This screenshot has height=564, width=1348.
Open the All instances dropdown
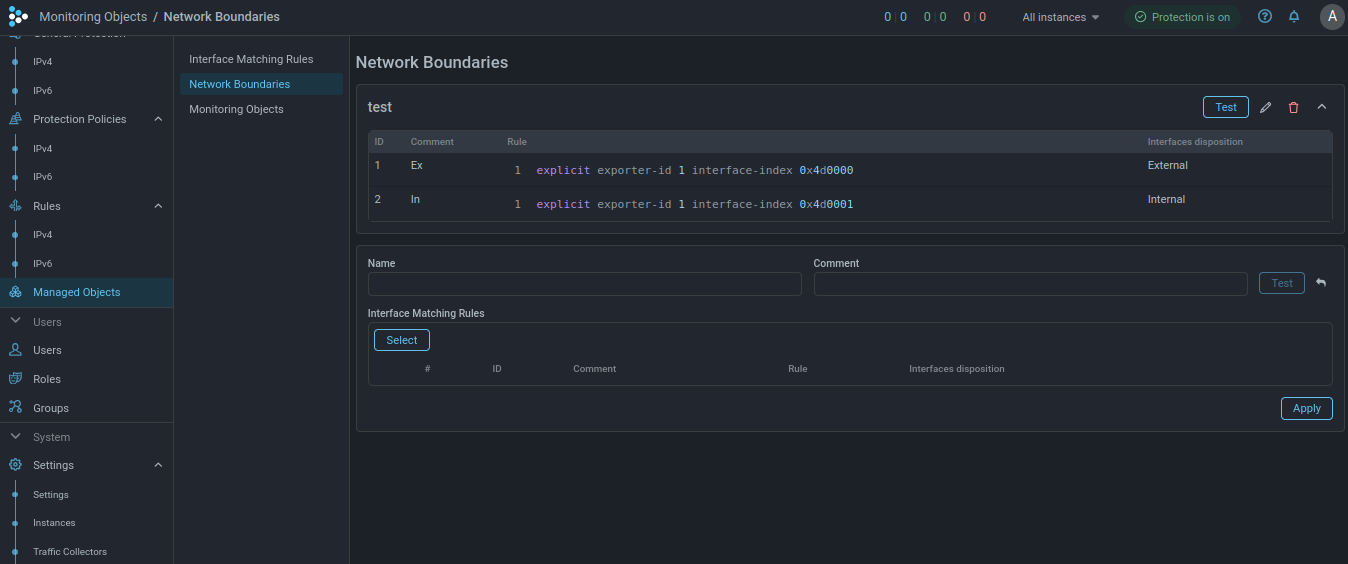(1060, 17)
